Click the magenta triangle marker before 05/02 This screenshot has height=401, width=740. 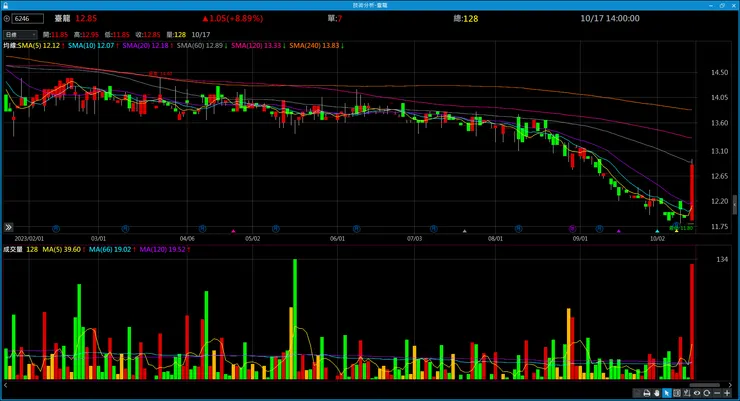(233, 231)
